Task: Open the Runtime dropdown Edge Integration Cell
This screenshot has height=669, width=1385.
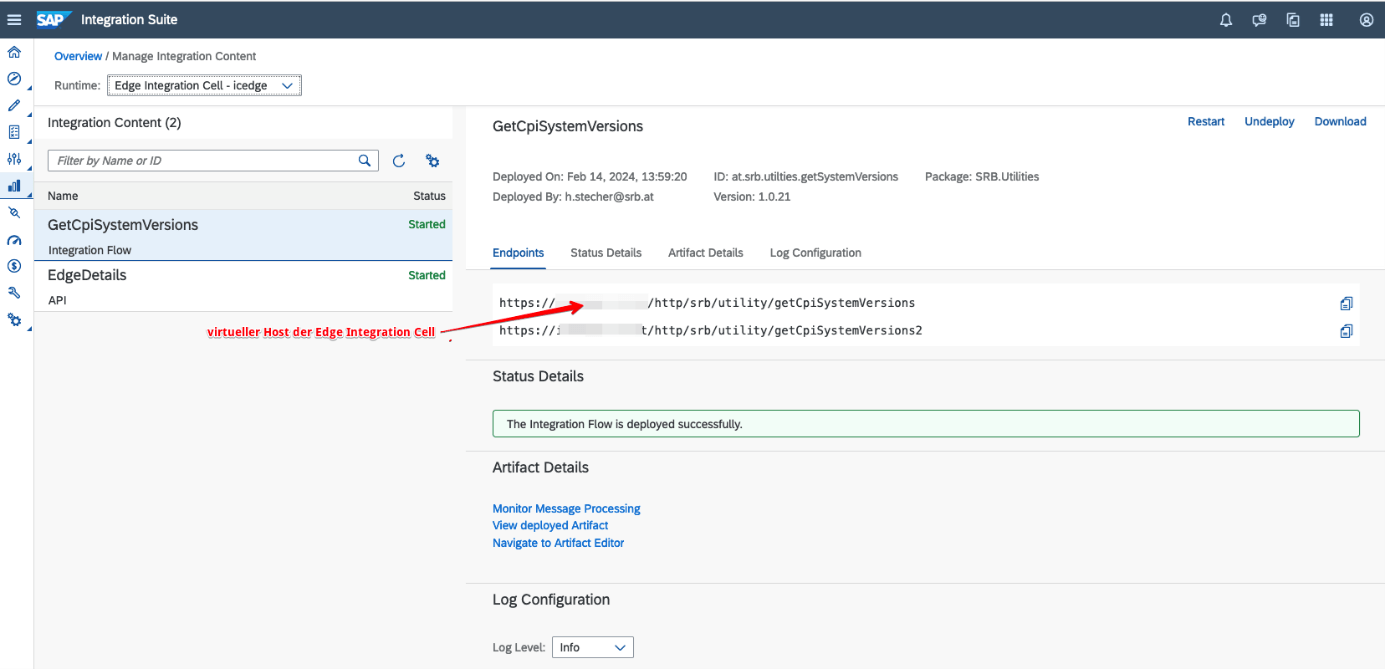Action: [x=204, y=86]
